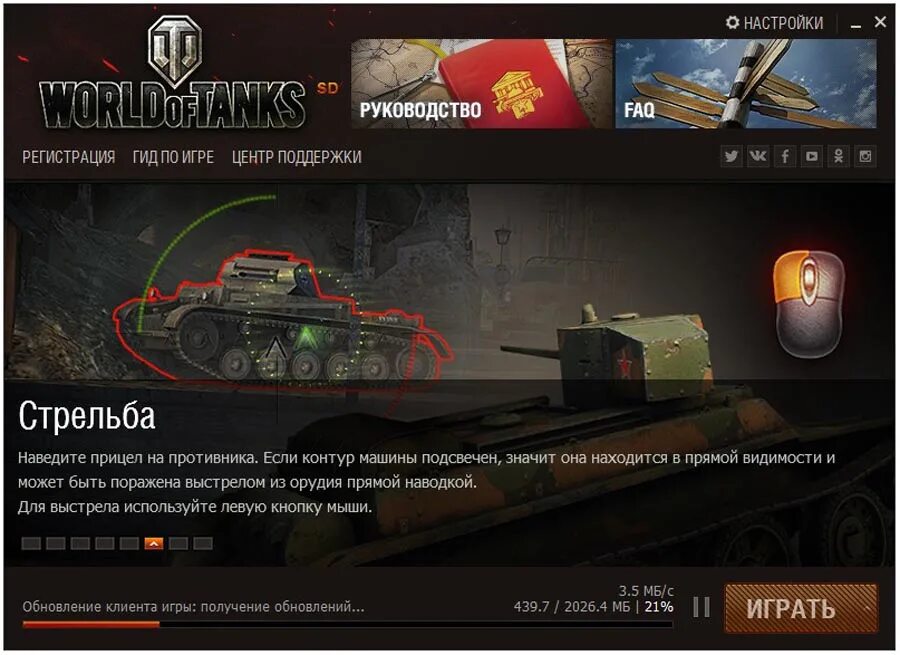Open the YouTube channel icon

[812, 156]
